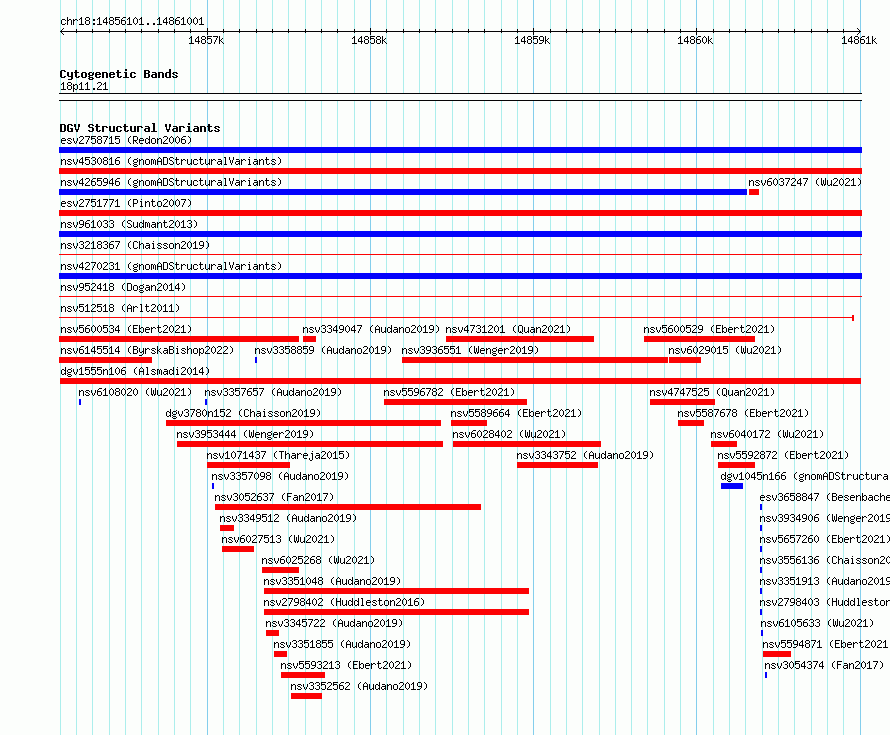Viewport: 890px width, 735px height.
Task: Open nsv3054374 (Fan2017) label
Action: [x=824, y=665]
